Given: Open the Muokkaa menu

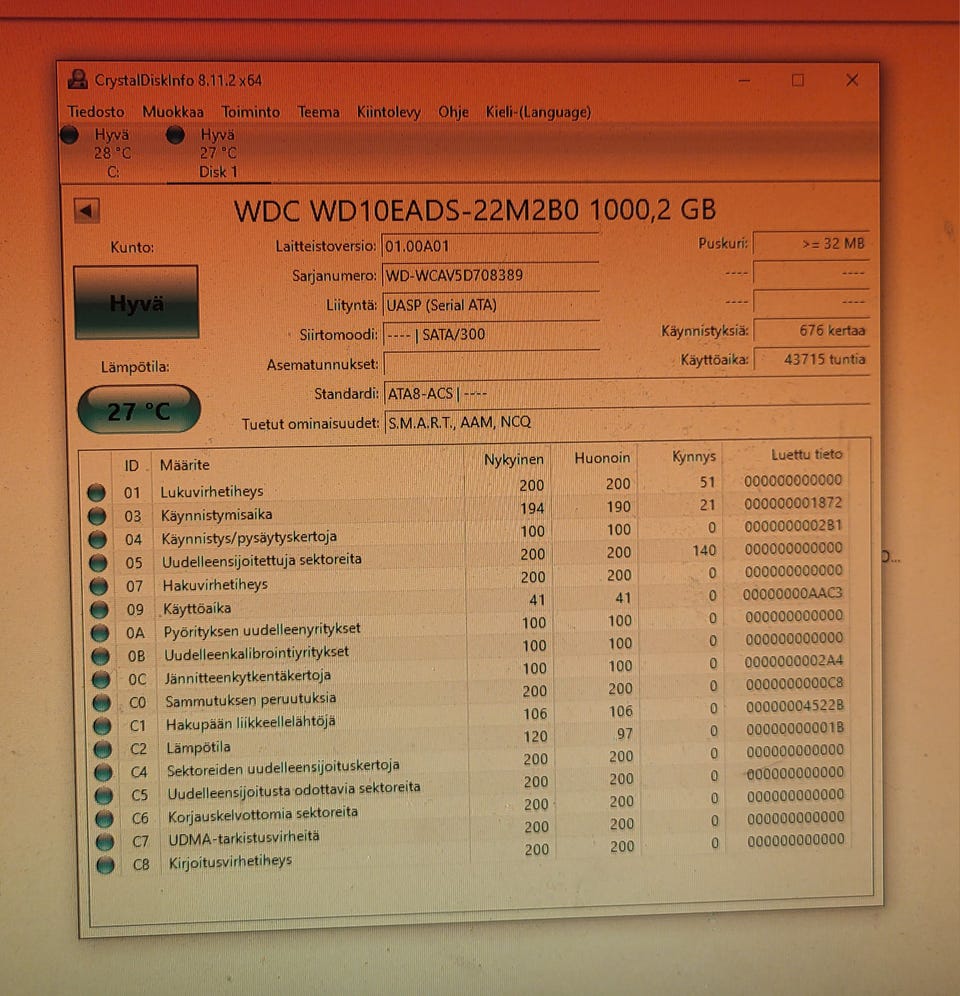Looking at the screenshot, I should coord(173,112).
